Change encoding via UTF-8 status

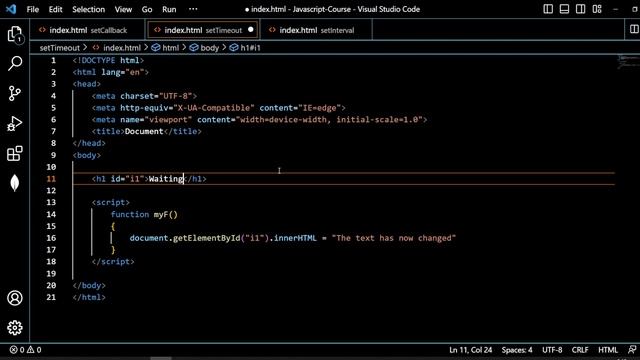click(552, 350)
